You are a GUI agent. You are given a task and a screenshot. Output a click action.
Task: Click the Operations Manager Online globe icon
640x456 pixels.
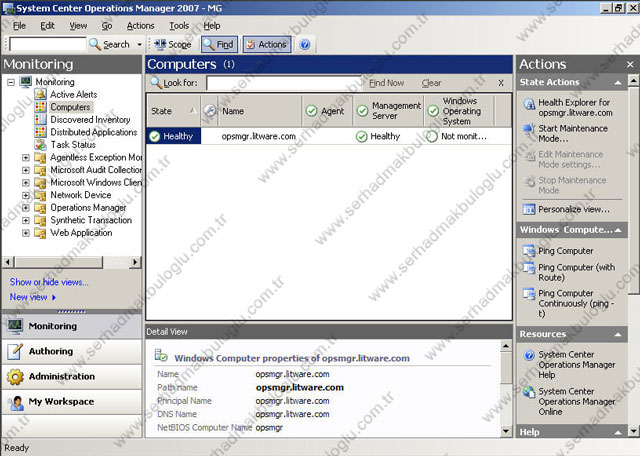point(529,392)
